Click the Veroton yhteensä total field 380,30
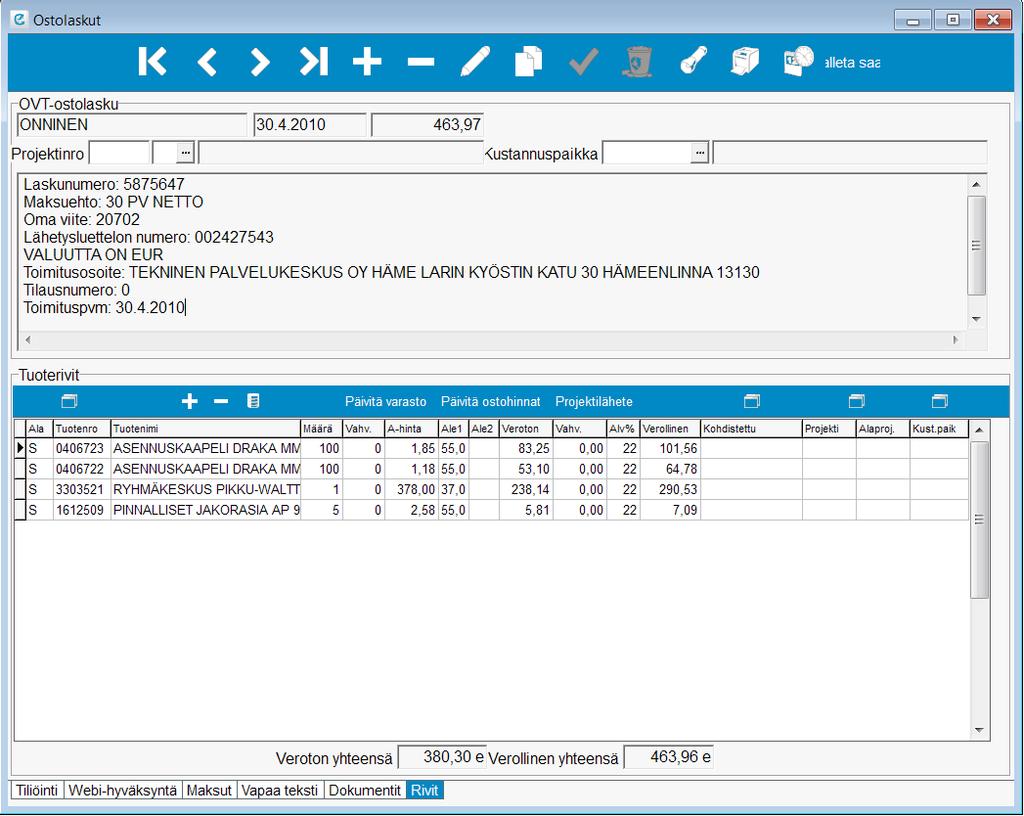Viewport: 1024px width, 816px height. pos(443,757)
